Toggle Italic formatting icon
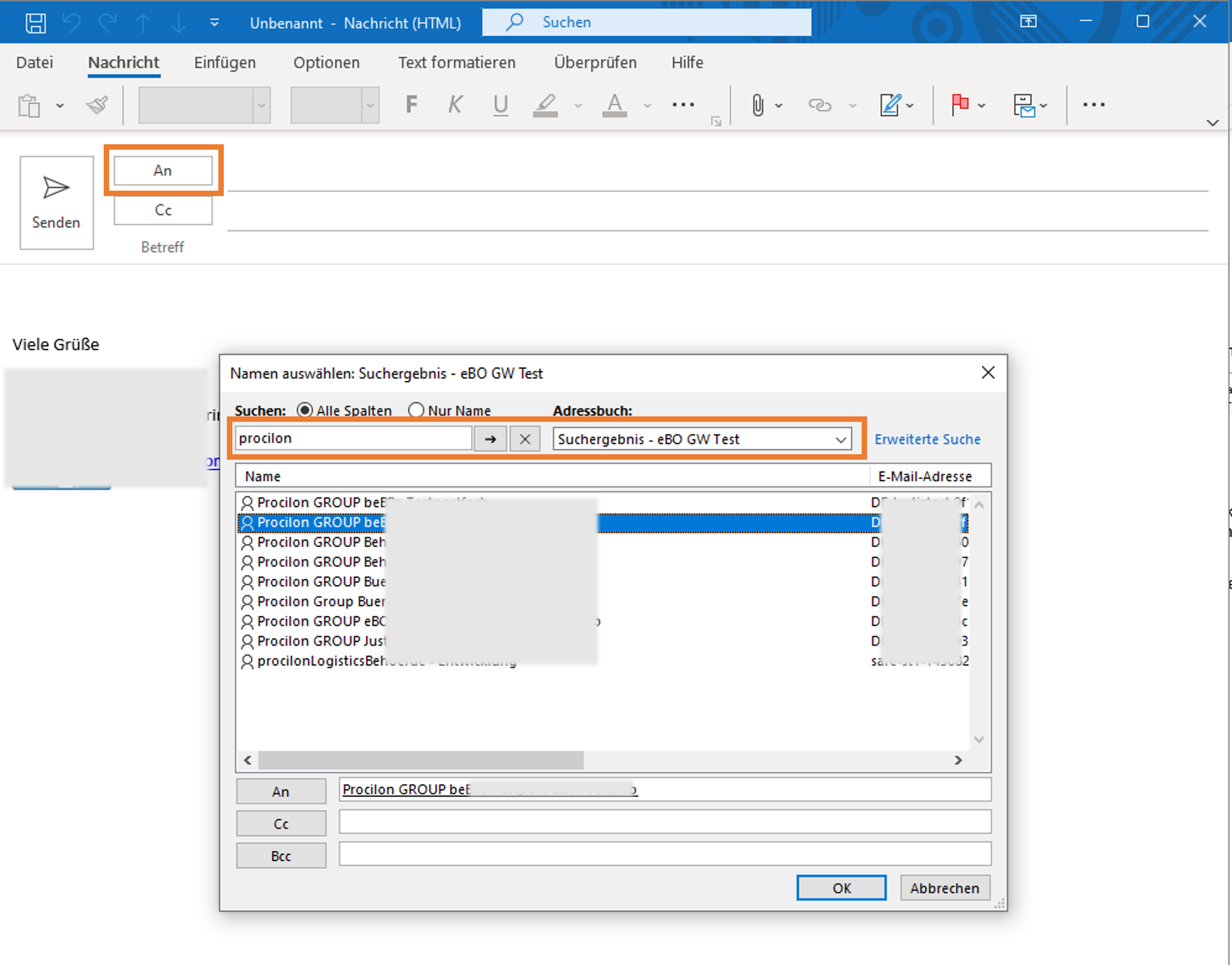 (x=455, y=104)
